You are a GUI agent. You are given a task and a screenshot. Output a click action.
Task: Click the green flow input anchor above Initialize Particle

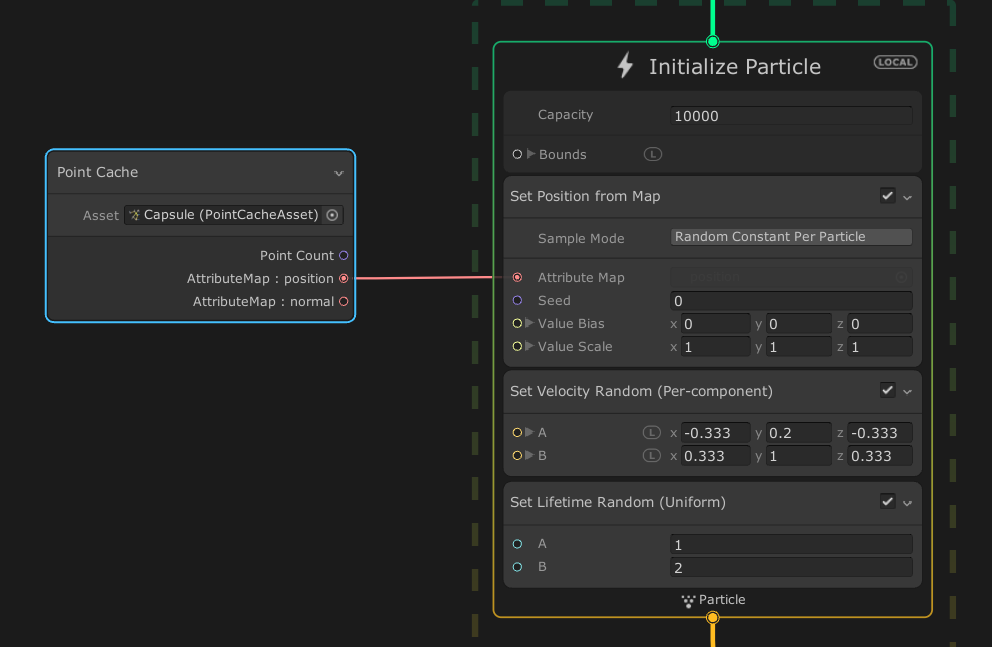712,41
